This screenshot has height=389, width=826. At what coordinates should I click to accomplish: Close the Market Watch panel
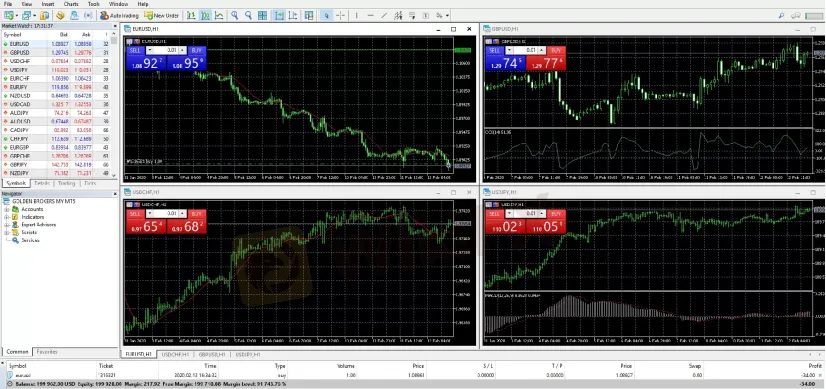click(x=115, y=25)
